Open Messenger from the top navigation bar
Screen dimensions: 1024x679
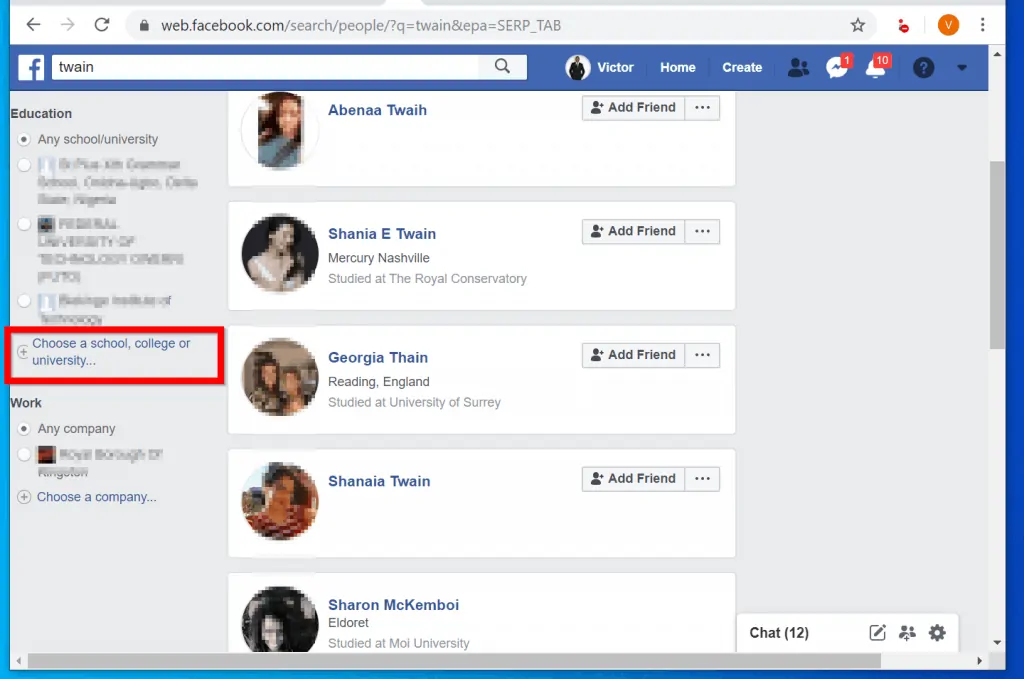click(836, 67)
